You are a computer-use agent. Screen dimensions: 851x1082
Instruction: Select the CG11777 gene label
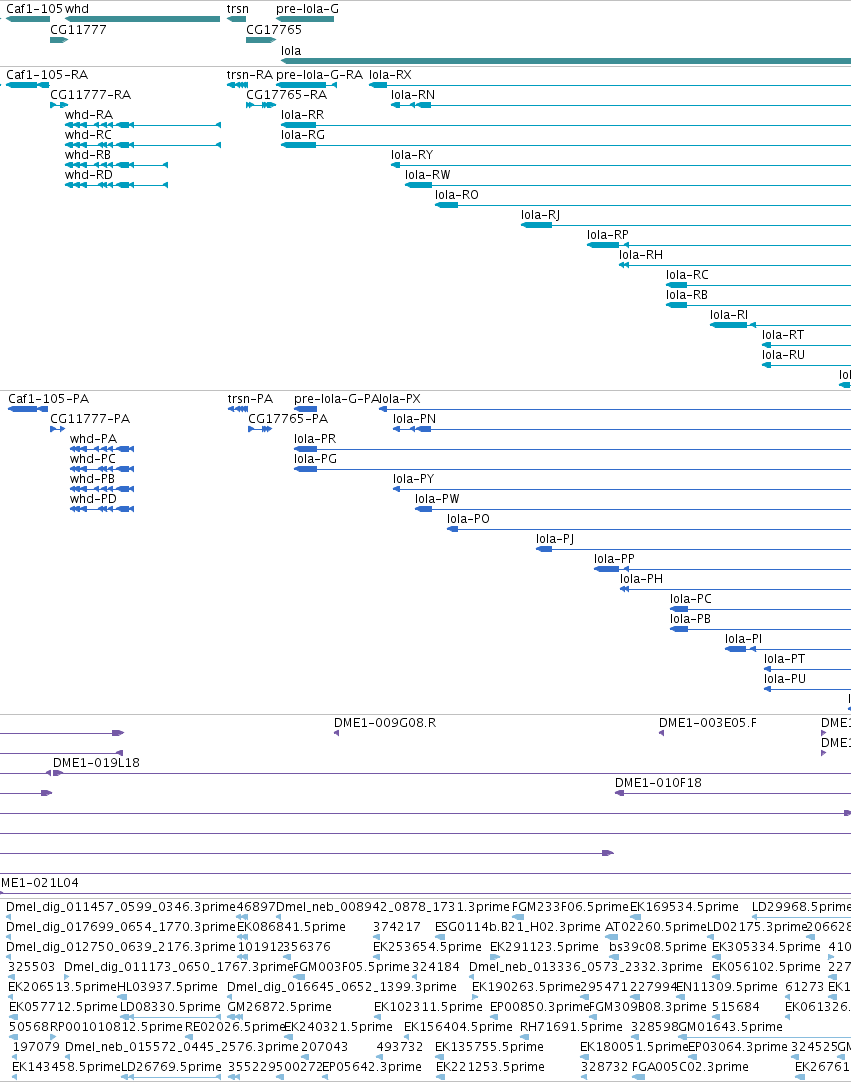coord(78,30)
